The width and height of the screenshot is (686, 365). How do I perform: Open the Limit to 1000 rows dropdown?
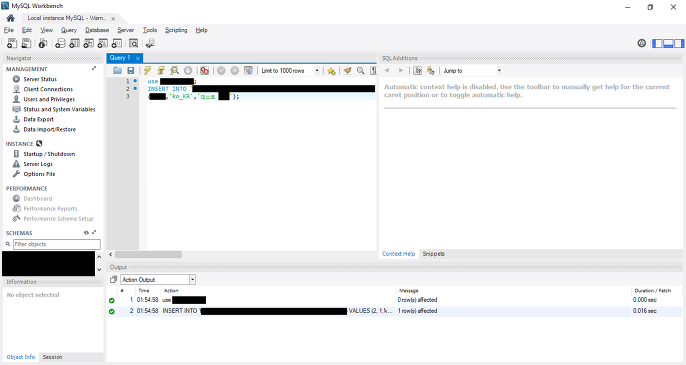[290, 70]
